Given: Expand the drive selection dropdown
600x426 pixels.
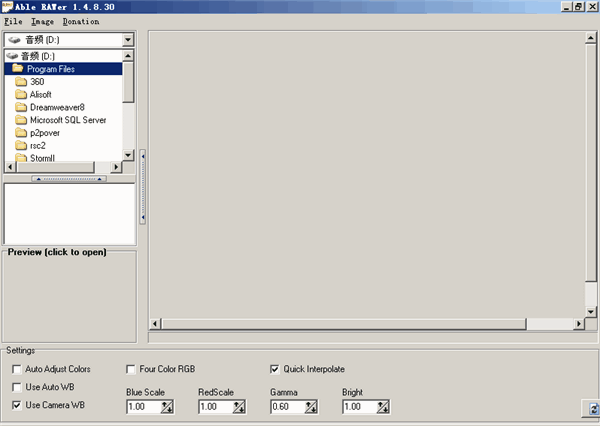Looking at the screenshot, I should click(x=128, y=39).
